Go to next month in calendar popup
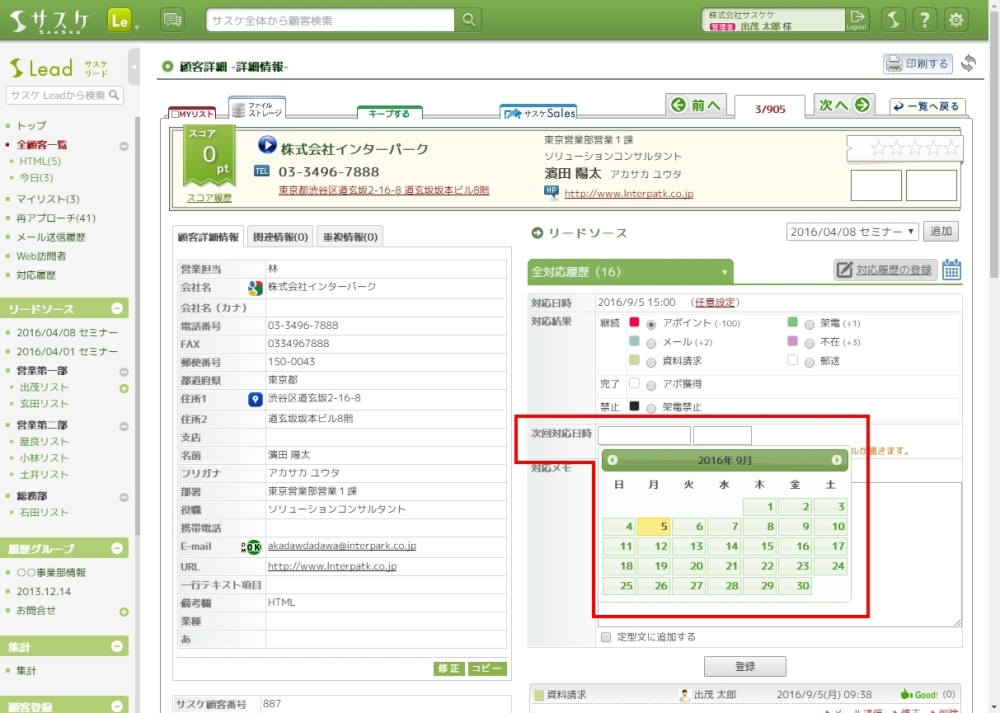This screenshot has width=1000, height=713. pyautogui.click(x=836, y=460)
